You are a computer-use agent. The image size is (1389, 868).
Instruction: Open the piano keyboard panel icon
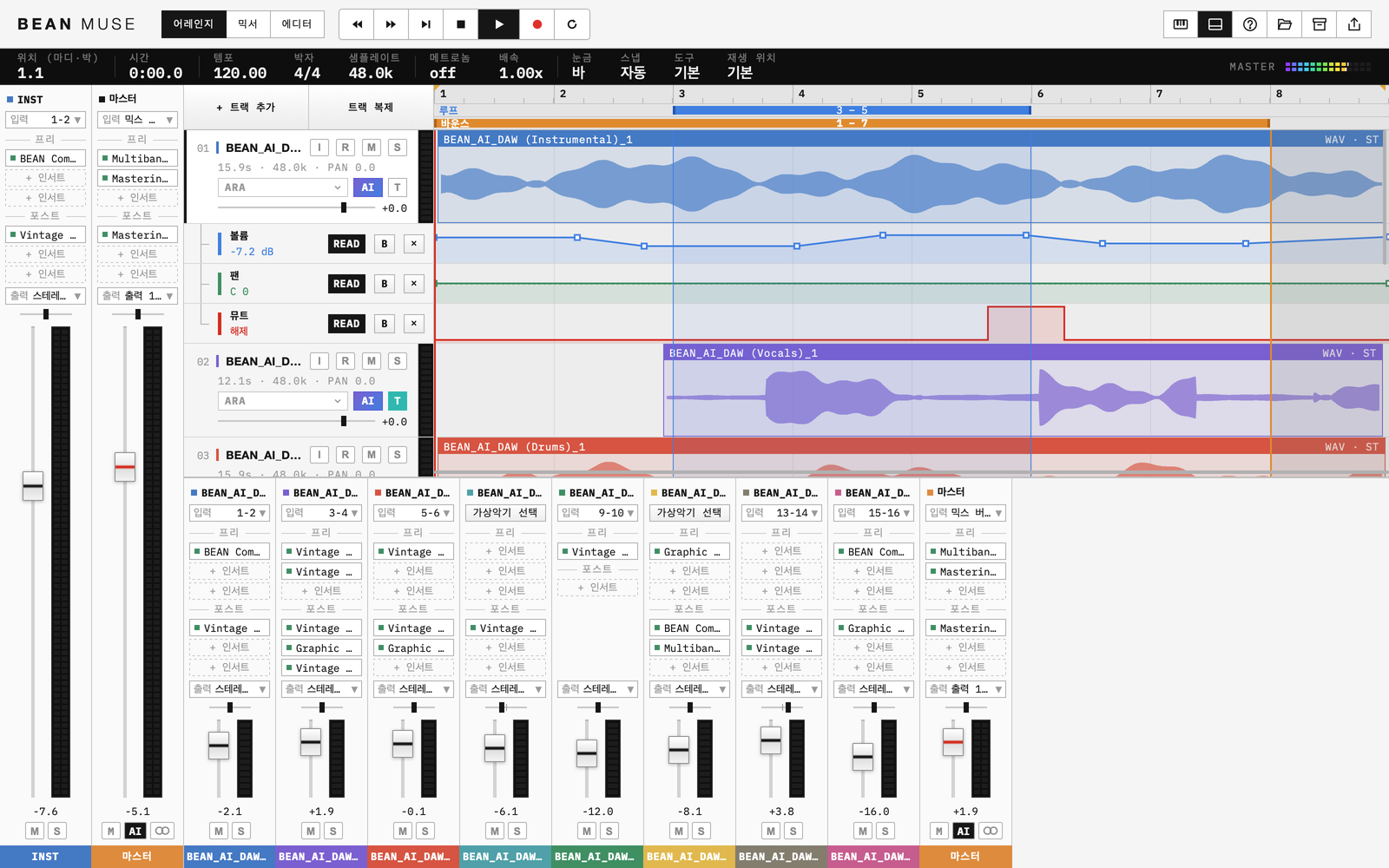tap(1181, 24)
